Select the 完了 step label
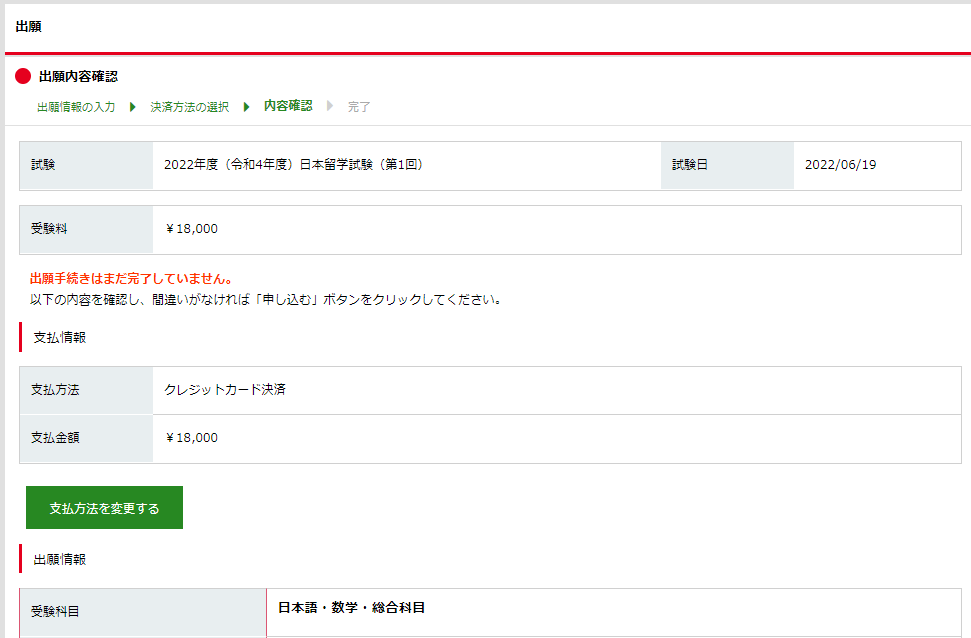The image size is (971, 638). pos(359,107)
